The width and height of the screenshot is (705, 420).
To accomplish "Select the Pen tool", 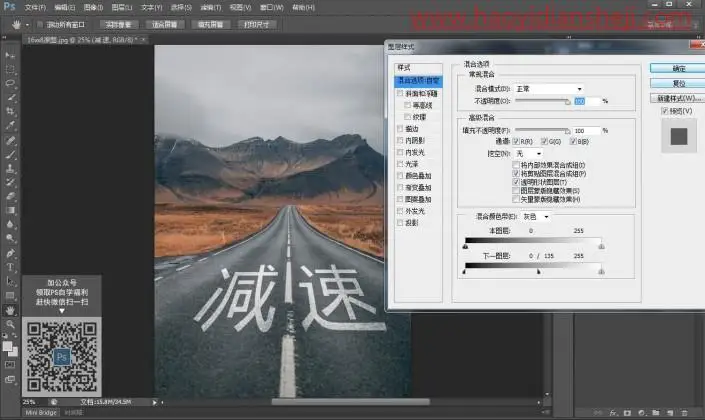I will tap(10, 253).
